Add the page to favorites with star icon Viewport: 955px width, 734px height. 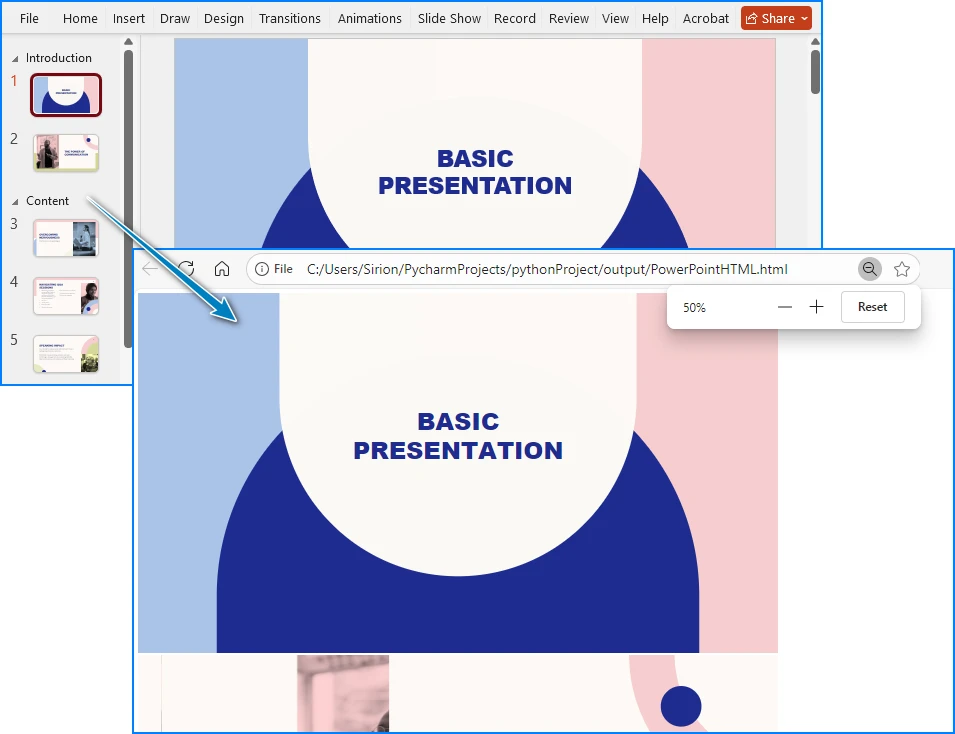pyautogui.click(x=902, y=268)
